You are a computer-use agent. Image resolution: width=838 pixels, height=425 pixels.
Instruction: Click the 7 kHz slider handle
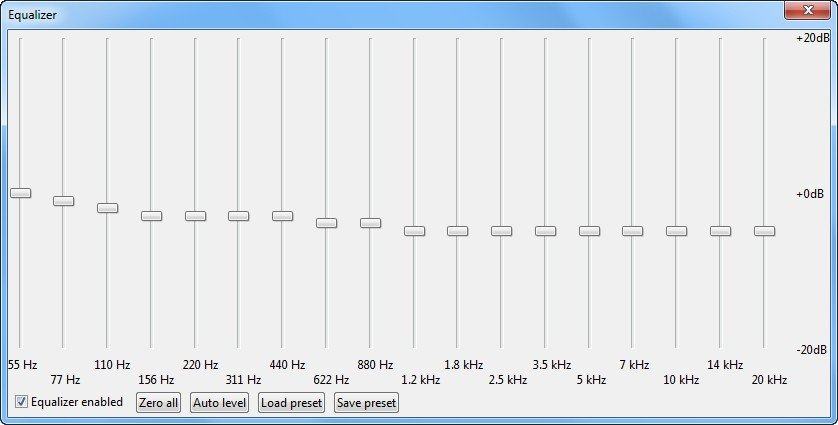pyautogui.click(x=632, y=230)
